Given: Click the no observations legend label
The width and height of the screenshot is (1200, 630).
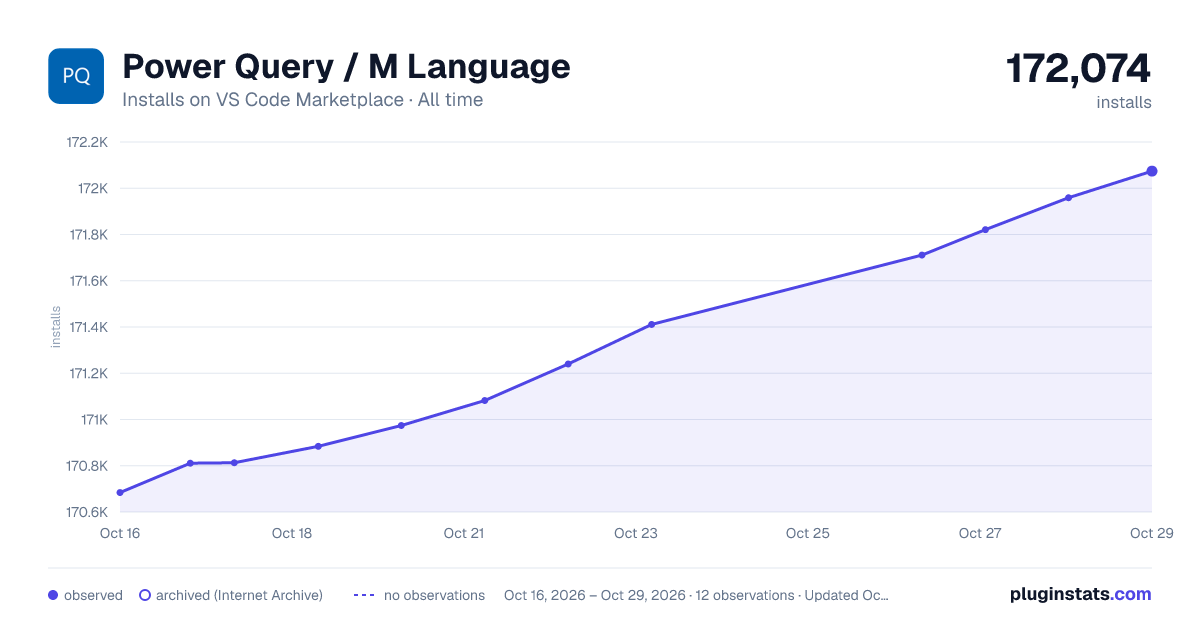Looking at the screenshot, I should pos(434,595).
